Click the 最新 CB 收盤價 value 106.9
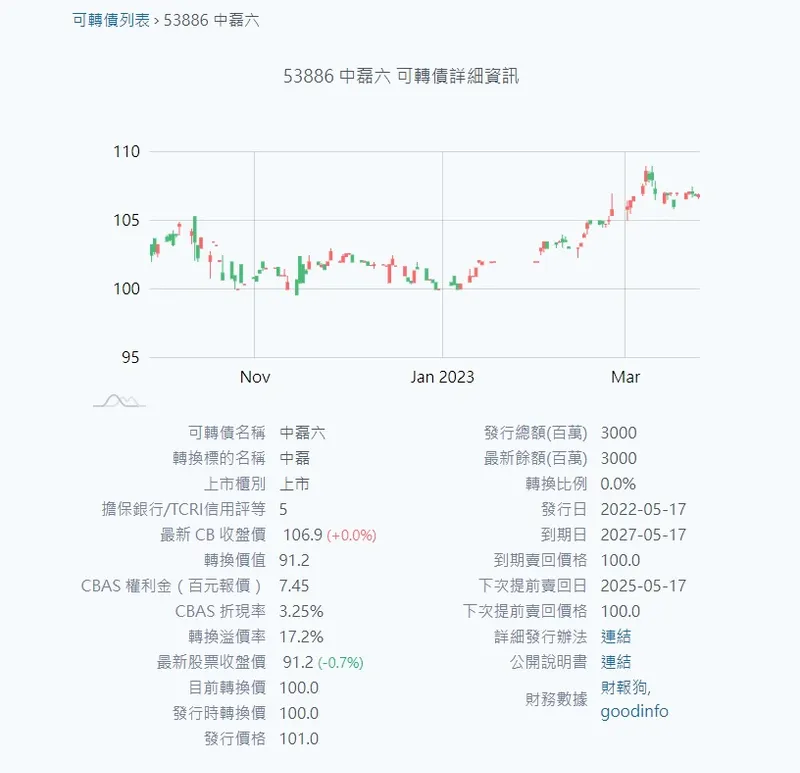 tap(302, 535)
